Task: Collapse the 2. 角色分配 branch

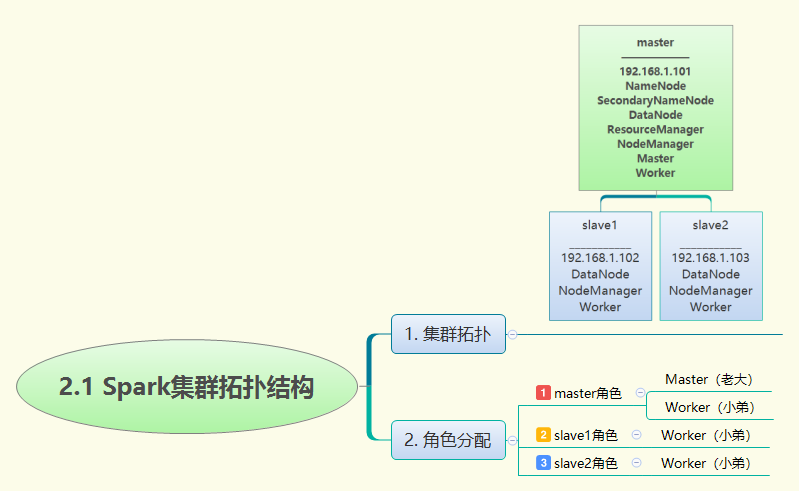Action: click(513, 441)
